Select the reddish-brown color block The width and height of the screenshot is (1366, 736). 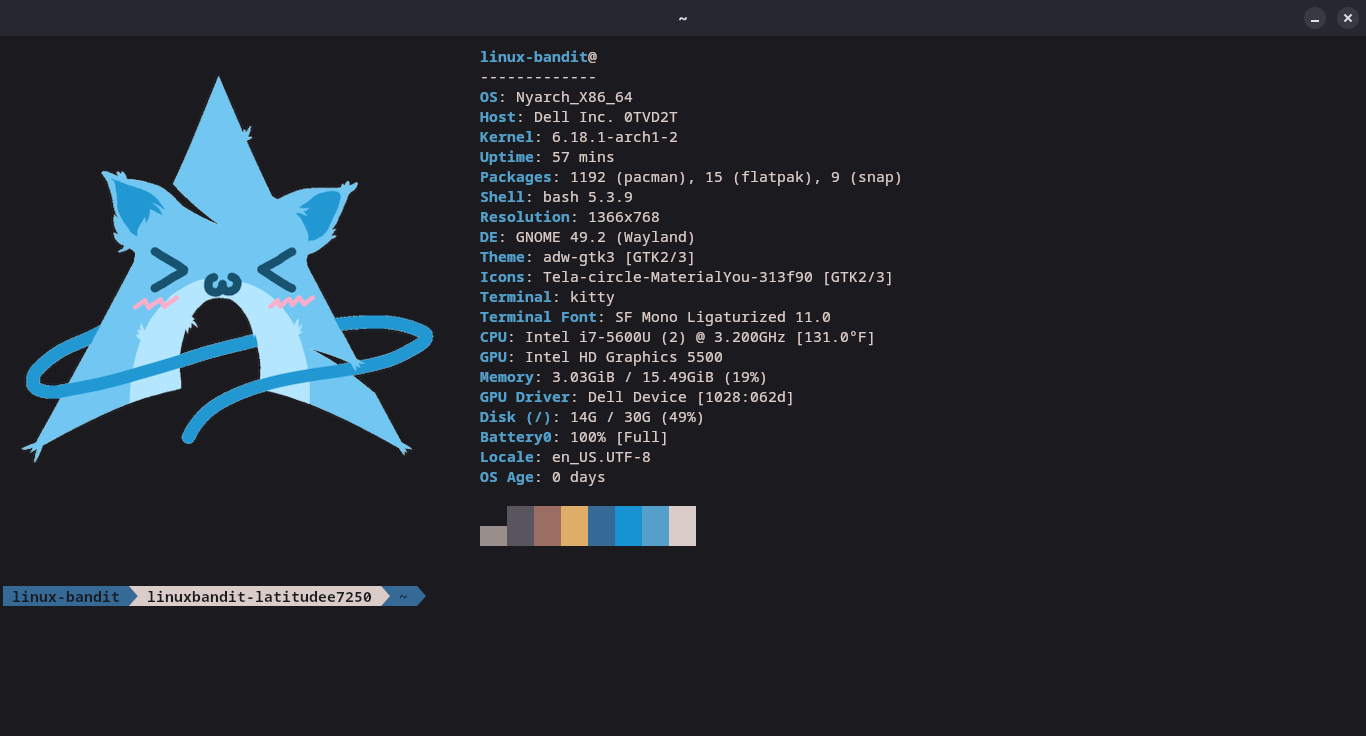[547, 526]
